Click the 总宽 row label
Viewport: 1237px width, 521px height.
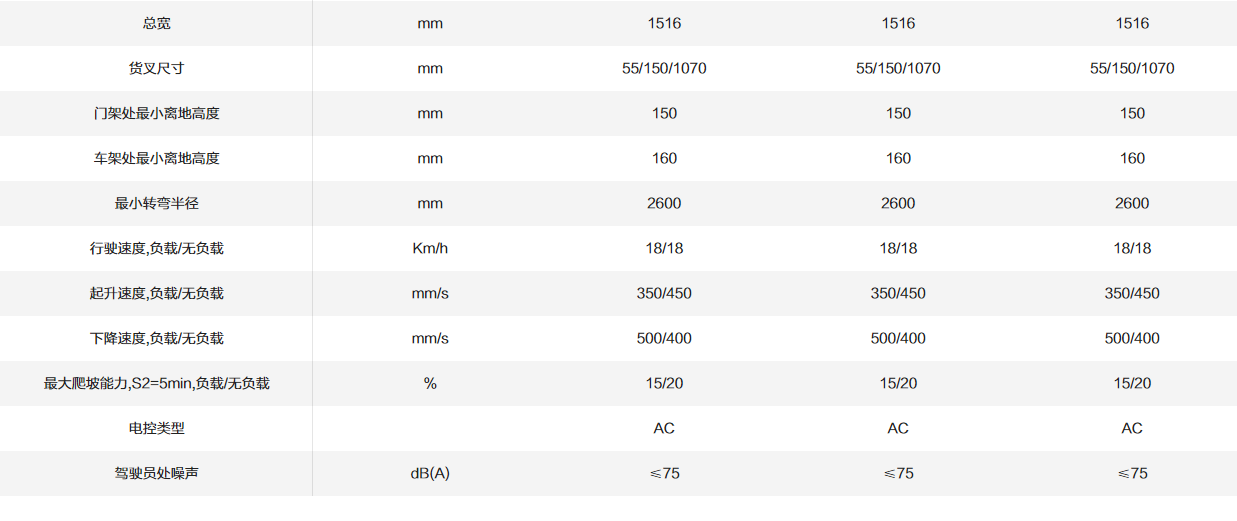pyautogui.click(x=156, y=23)
